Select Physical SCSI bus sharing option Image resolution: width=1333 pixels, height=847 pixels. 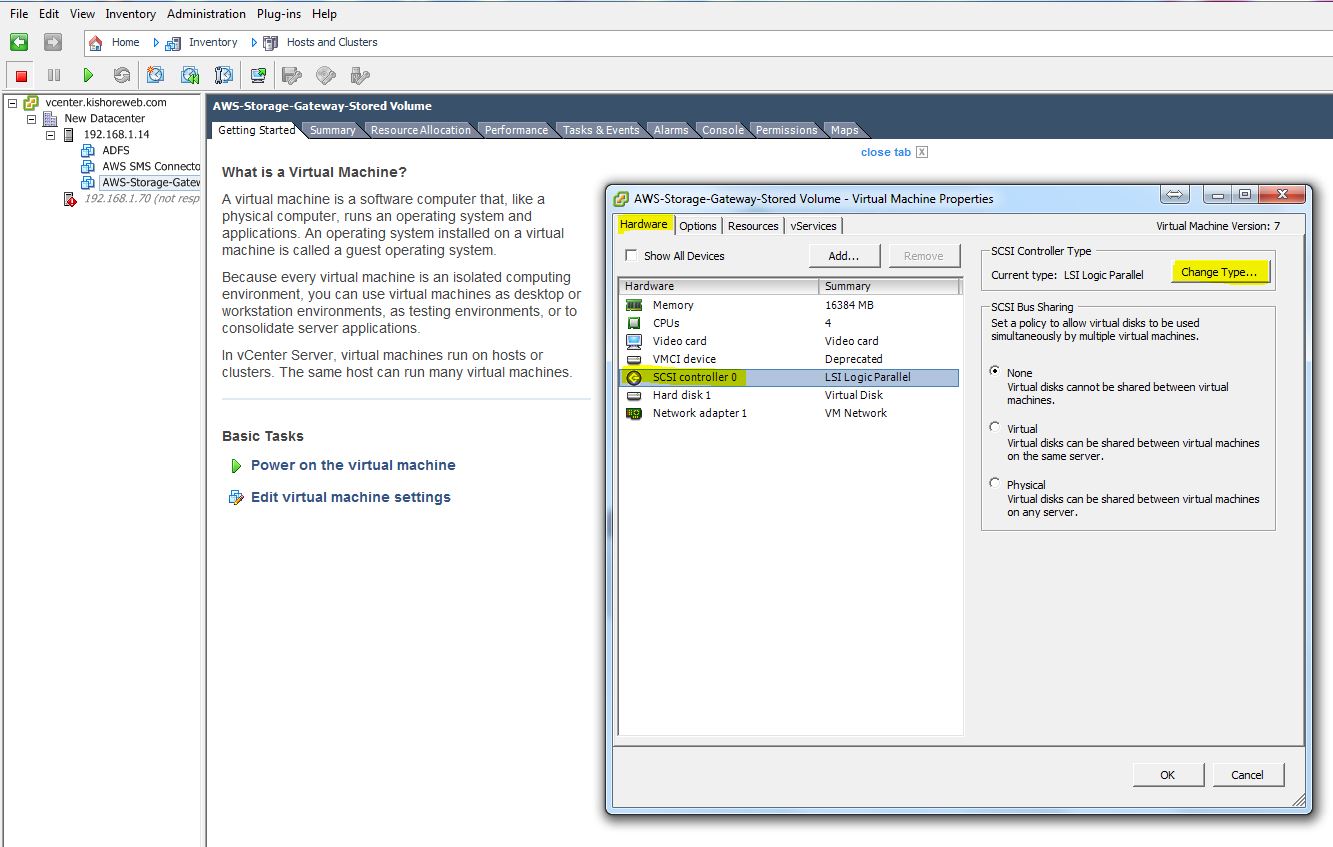click(994, 483)
